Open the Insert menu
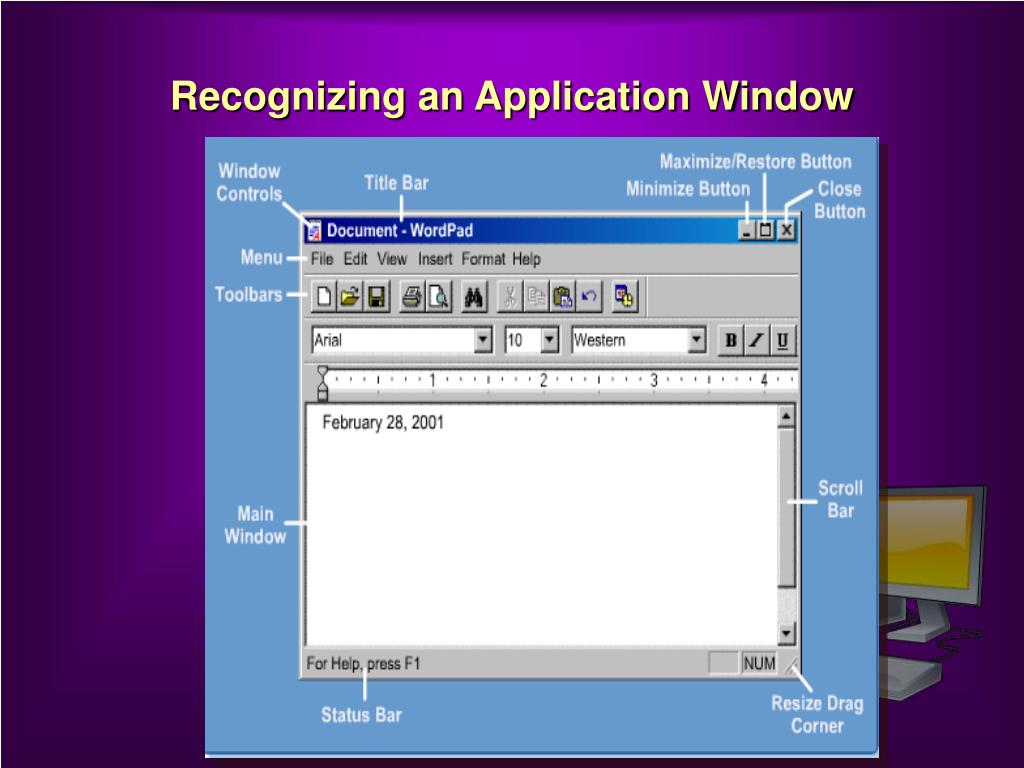The image size is (1024, 768). [x=435, y=259]
